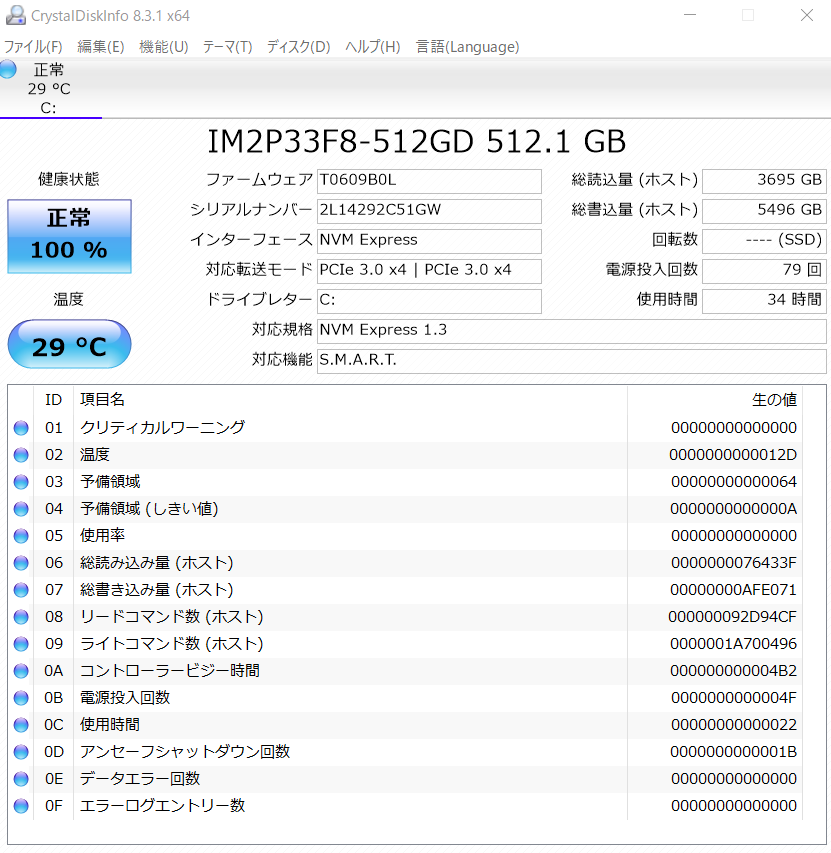
Task: Click the drive letter field C:
Action: pos(429,300)
